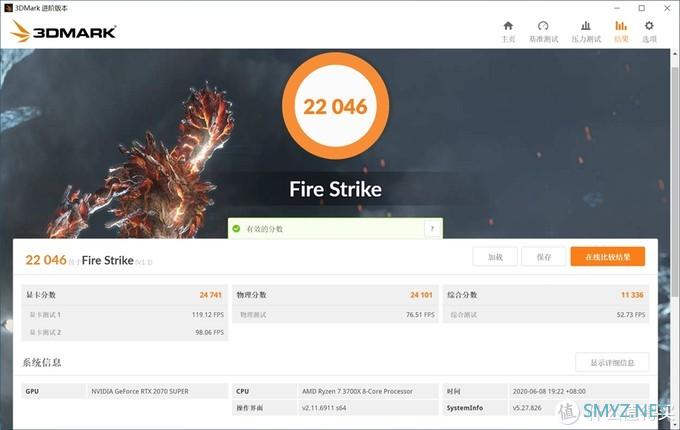The height and width of the screenshot is (430, 680).
Task: Select combined score label 综合分数
Action: 462,295
